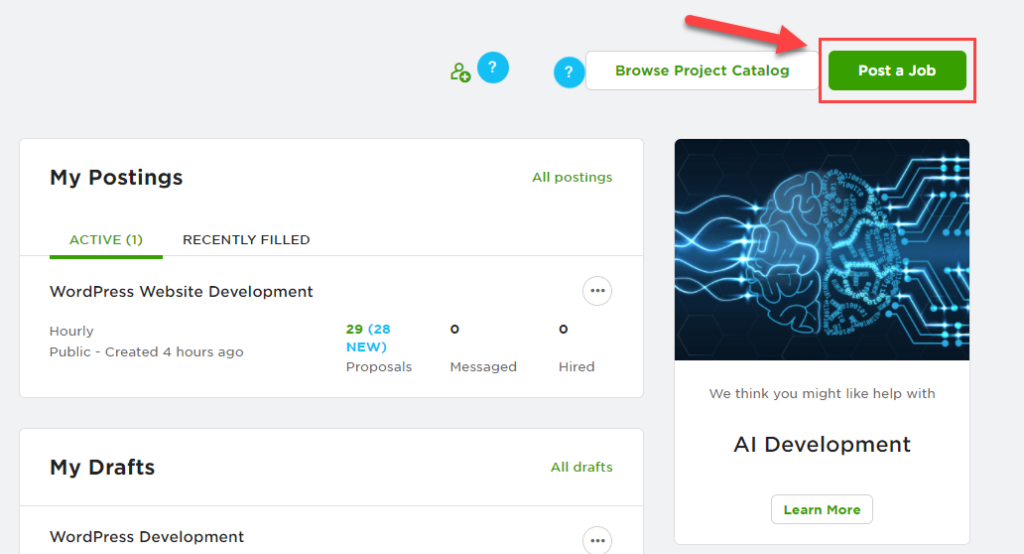Click the Browse Project Catalog button
The height and width of the screenshot is (554, 1024).
click(x=702, y=71)
